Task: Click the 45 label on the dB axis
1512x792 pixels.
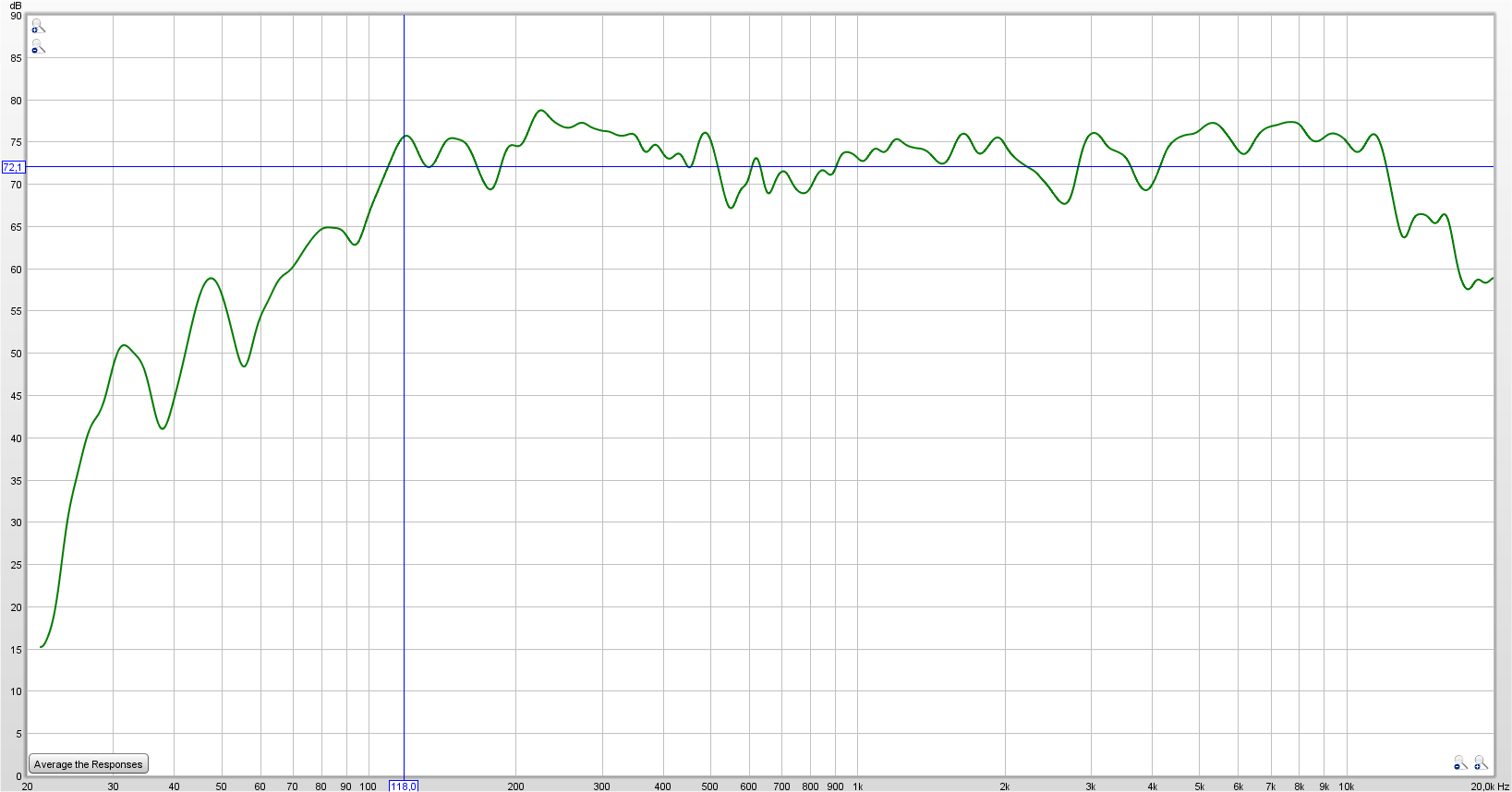Action: click(x=16, y=396)
